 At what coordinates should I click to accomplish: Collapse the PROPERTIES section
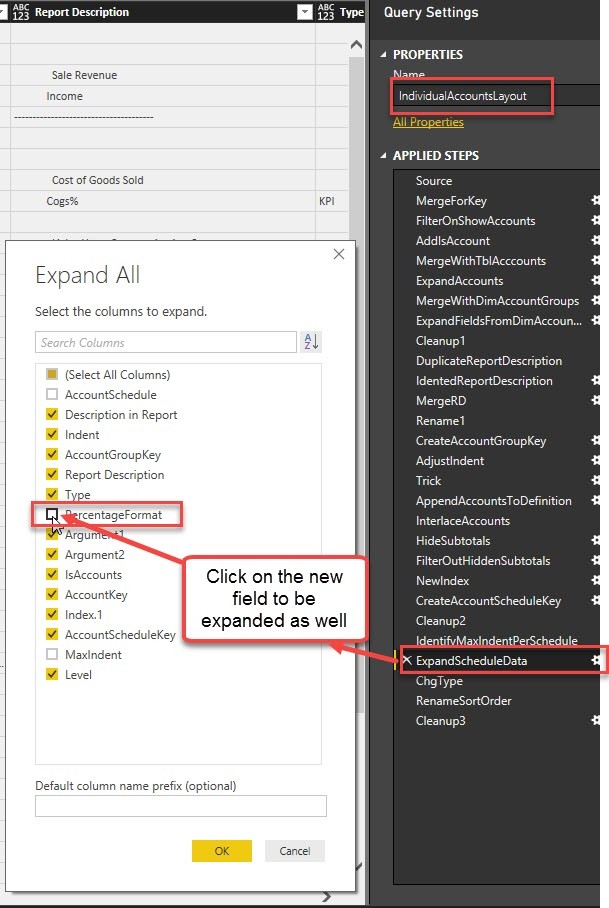(383, 54)
